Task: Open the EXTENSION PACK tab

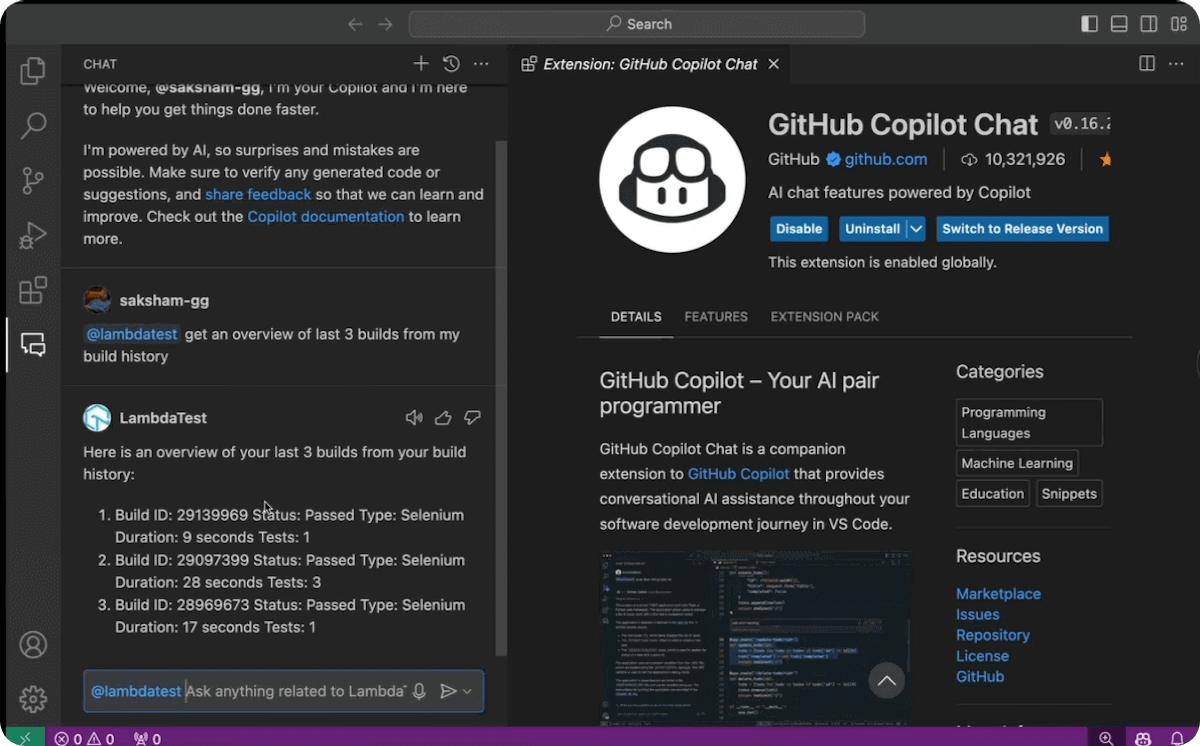Action: tap(824, 316)
